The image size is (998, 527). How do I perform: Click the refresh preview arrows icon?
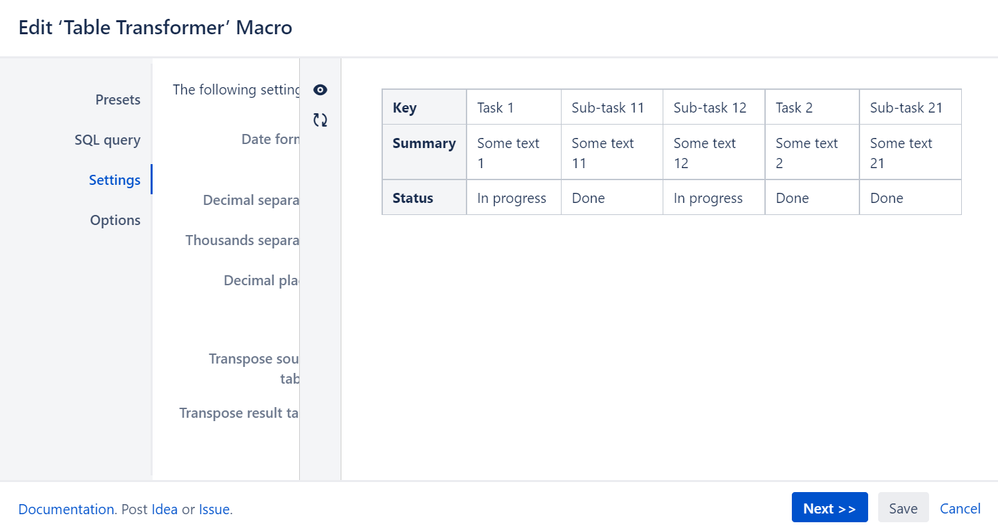320,120
